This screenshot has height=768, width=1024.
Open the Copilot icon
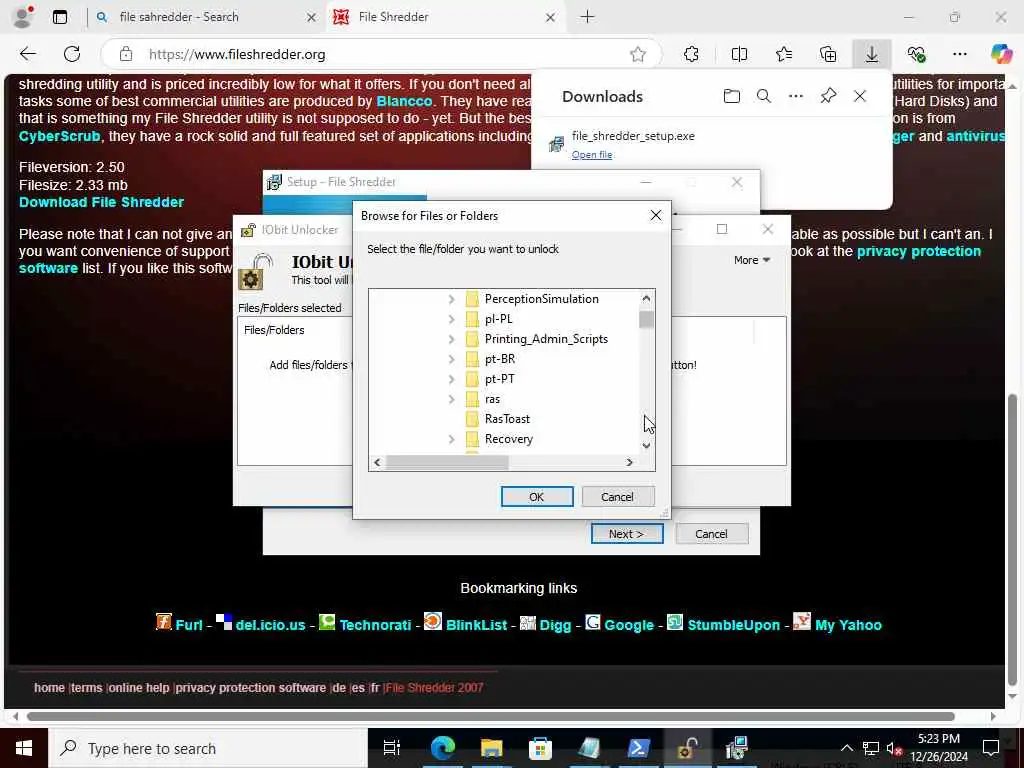pos(1001,54)
